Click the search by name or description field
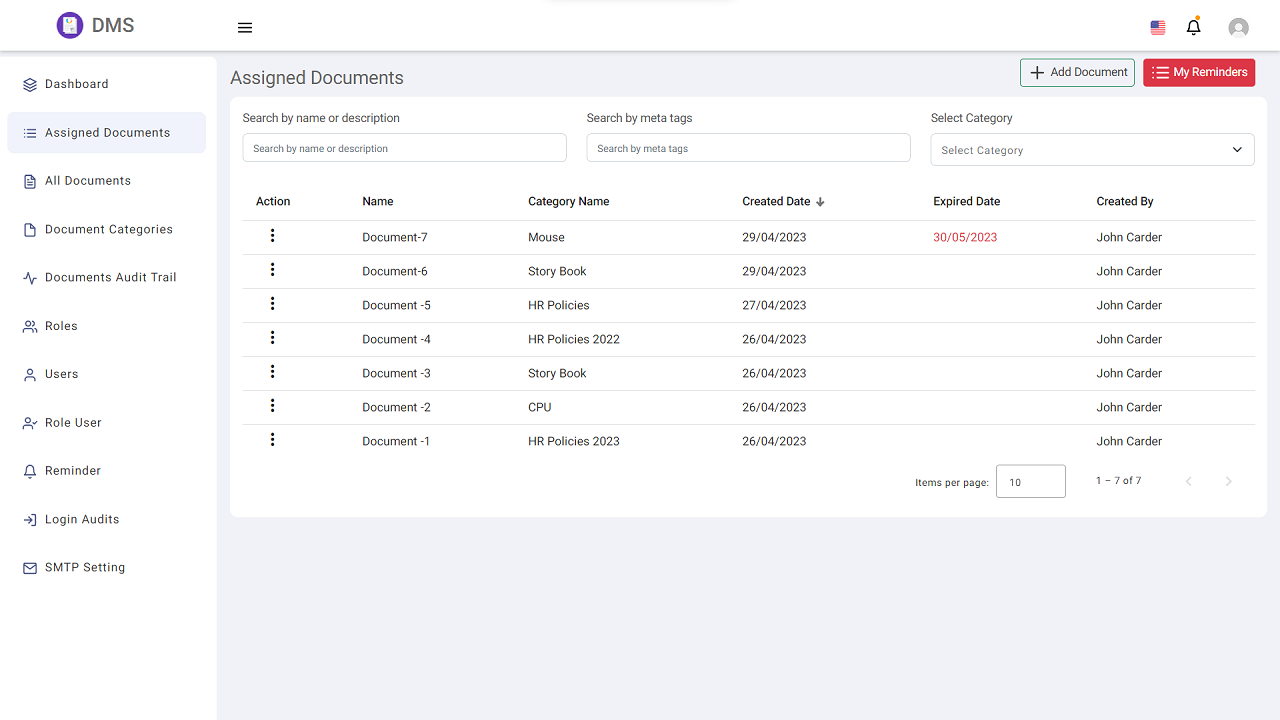The image size is (1280, 720). pos(404,148)
